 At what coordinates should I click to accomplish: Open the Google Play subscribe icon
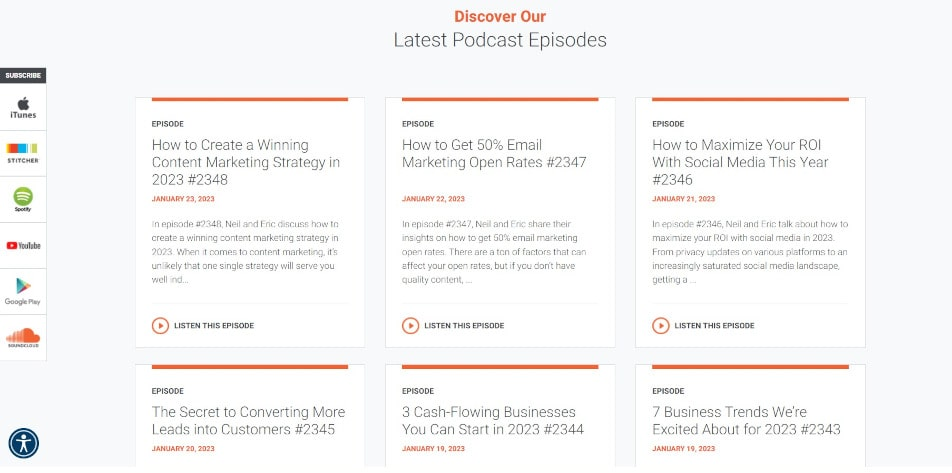tap(23, 291)
